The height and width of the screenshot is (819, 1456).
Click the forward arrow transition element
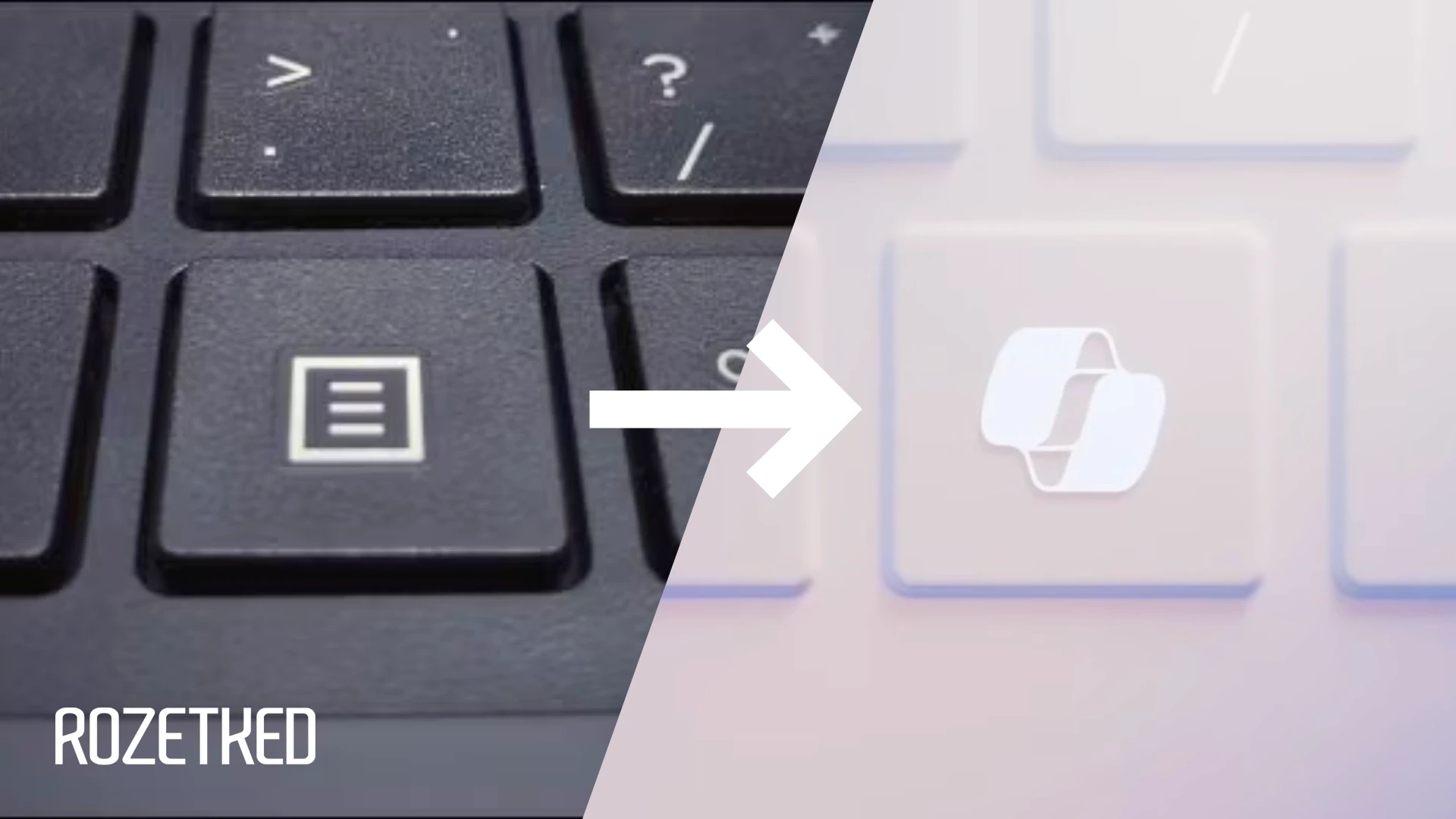click(728, 409)
